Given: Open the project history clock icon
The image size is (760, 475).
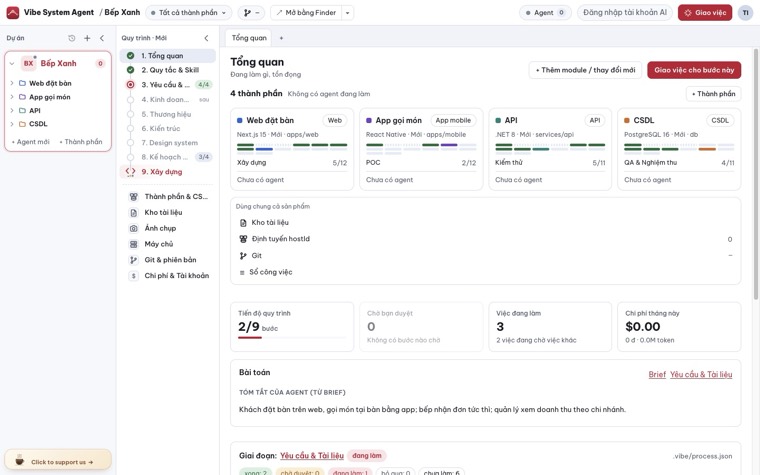Looking at the screenshot, I should [x=72, y=38].
